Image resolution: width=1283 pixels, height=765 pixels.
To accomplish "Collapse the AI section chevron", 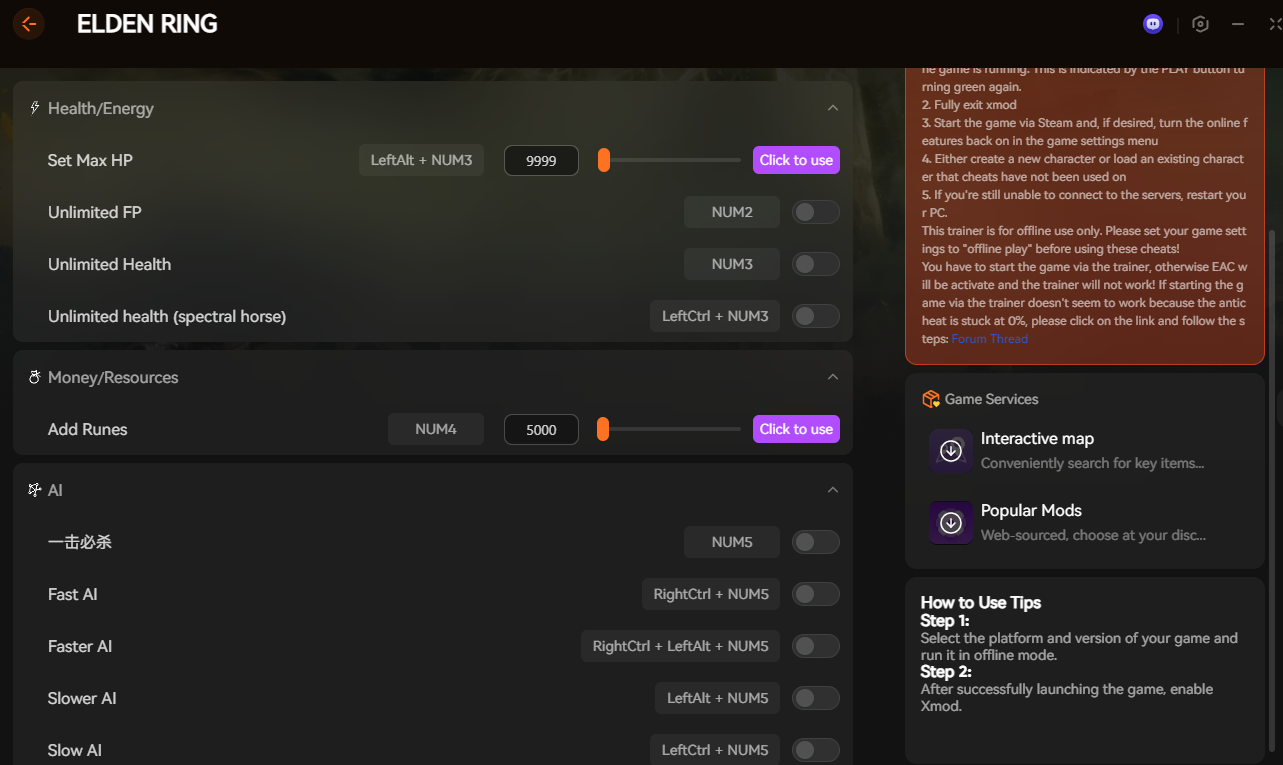I will pos(832,490).
